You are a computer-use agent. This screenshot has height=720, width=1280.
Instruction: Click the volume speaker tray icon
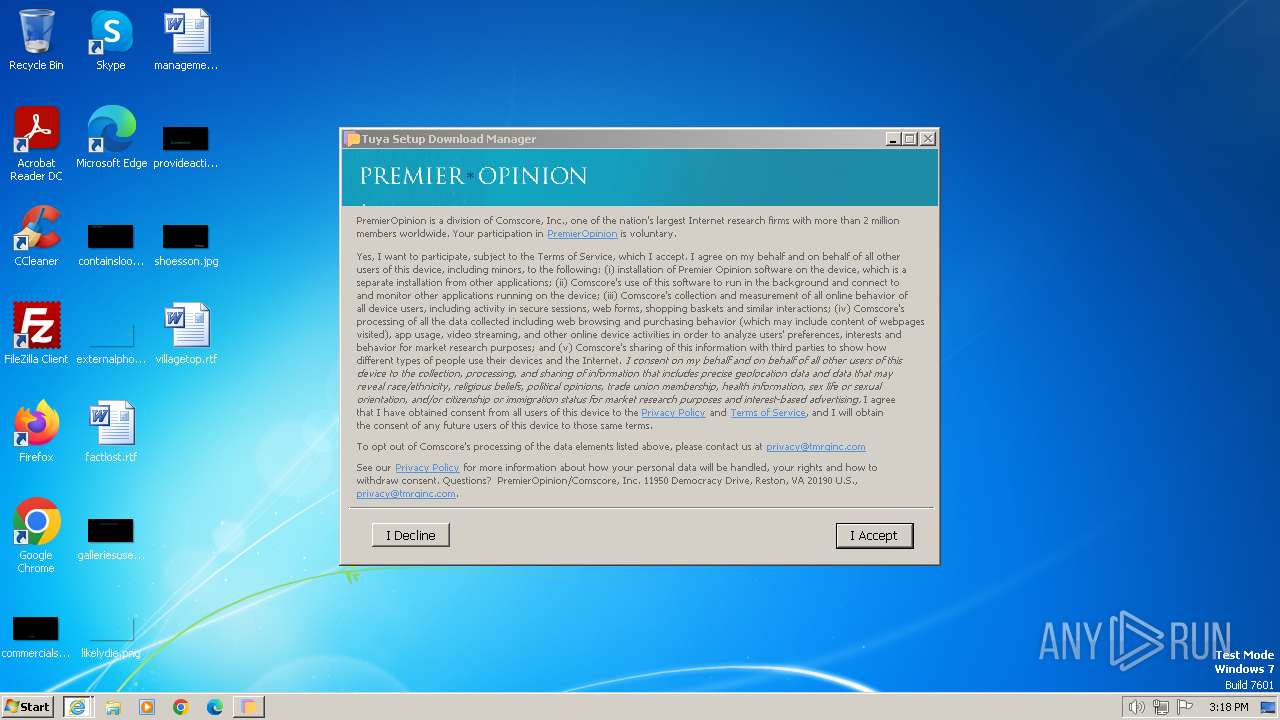click(x=1136, y=707)
